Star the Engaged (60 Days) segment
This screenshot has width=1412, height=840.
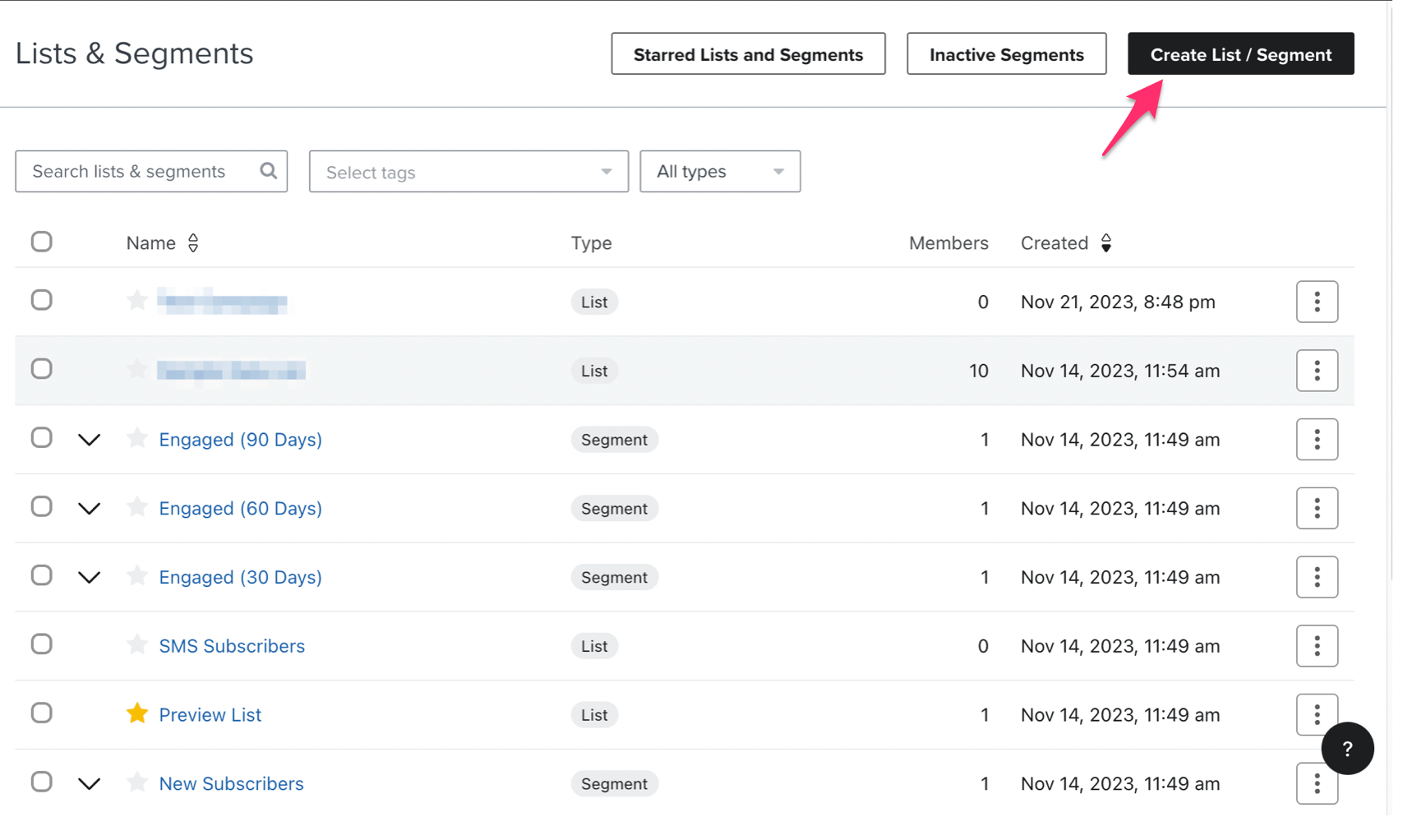coord(137,507)
